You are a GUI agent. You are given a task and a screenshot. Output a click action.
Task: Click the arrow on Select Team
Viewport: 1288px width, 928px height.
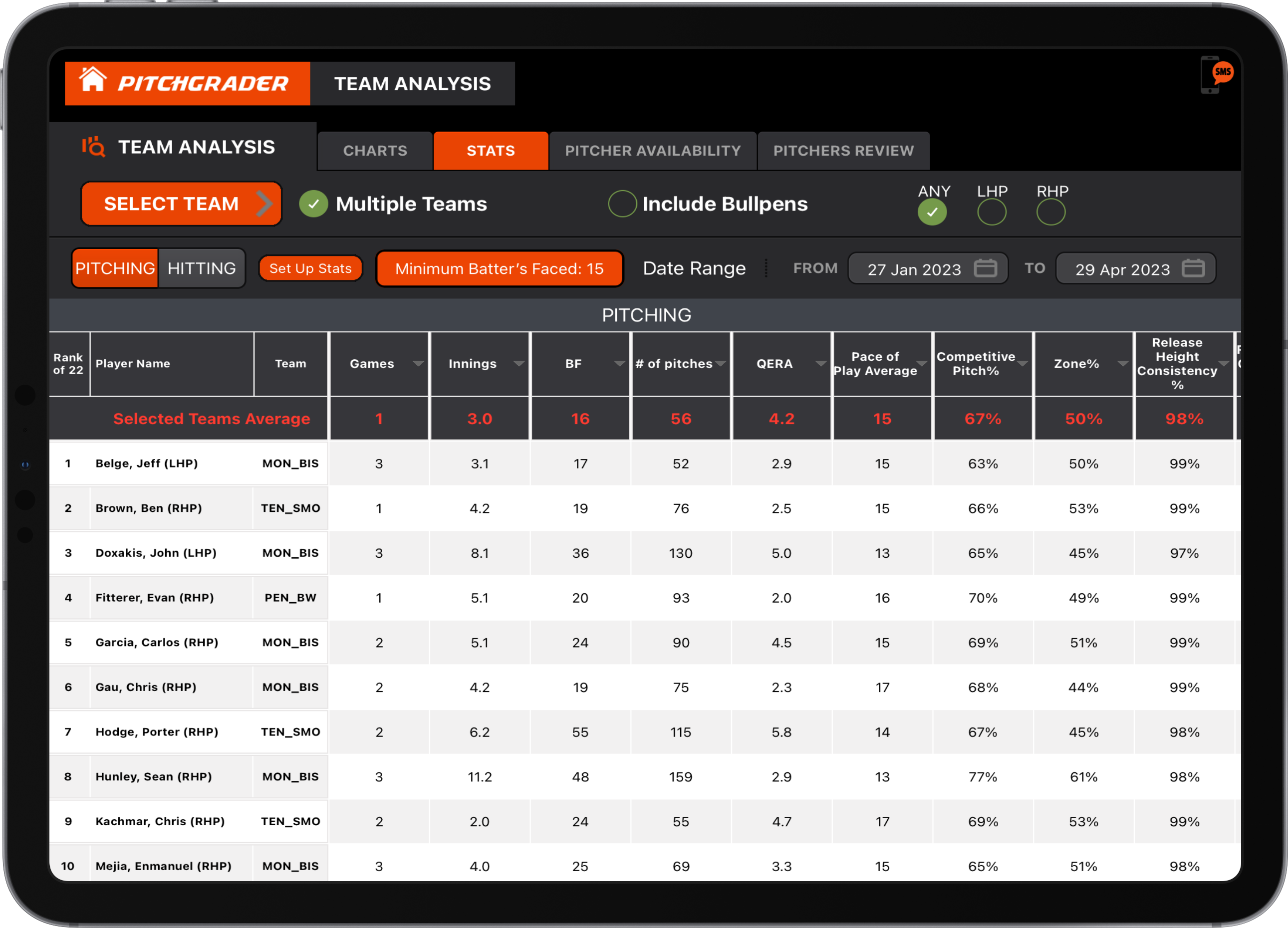point(264,204)
